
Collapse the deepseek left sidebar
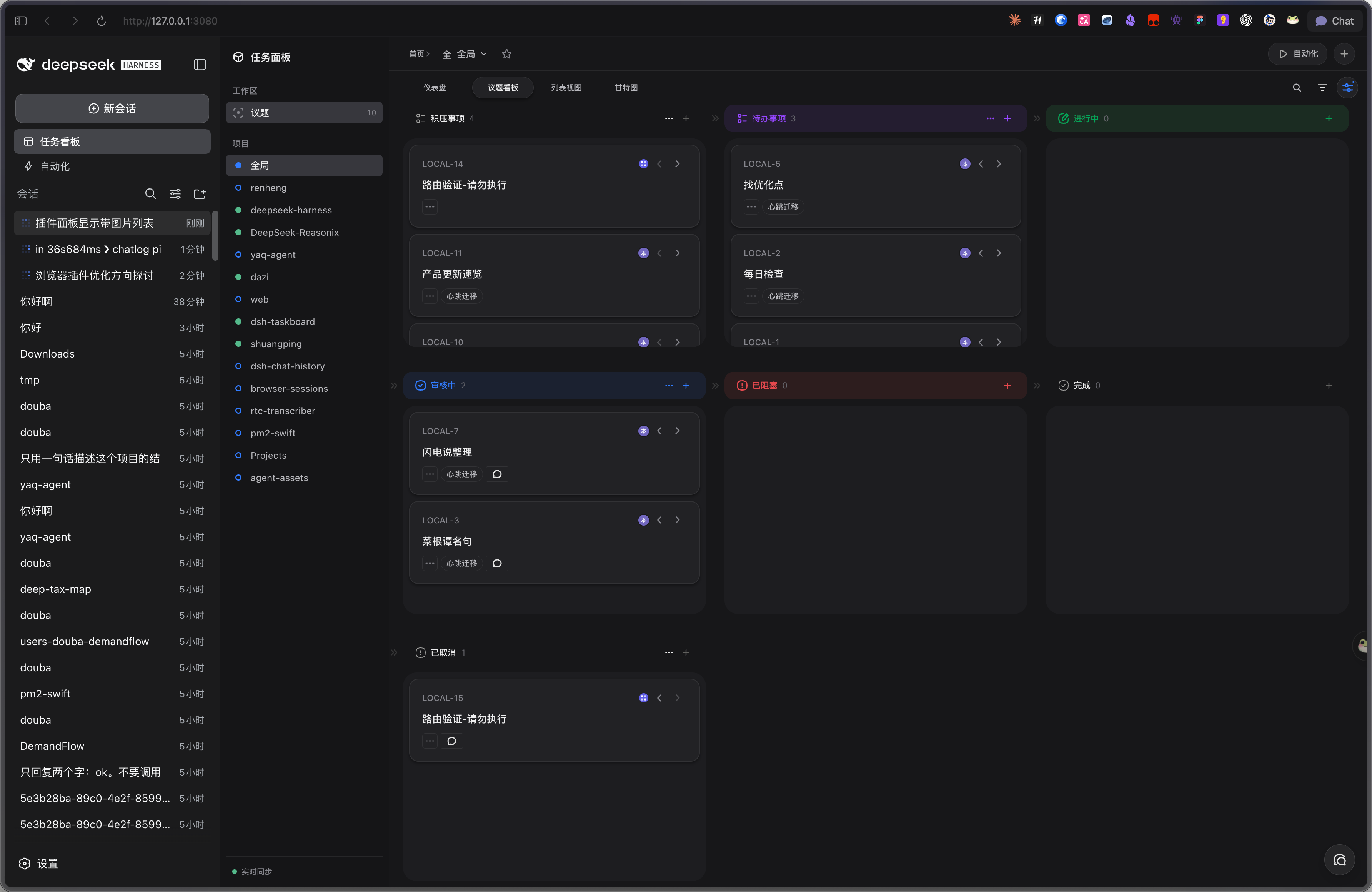[200, 65]
